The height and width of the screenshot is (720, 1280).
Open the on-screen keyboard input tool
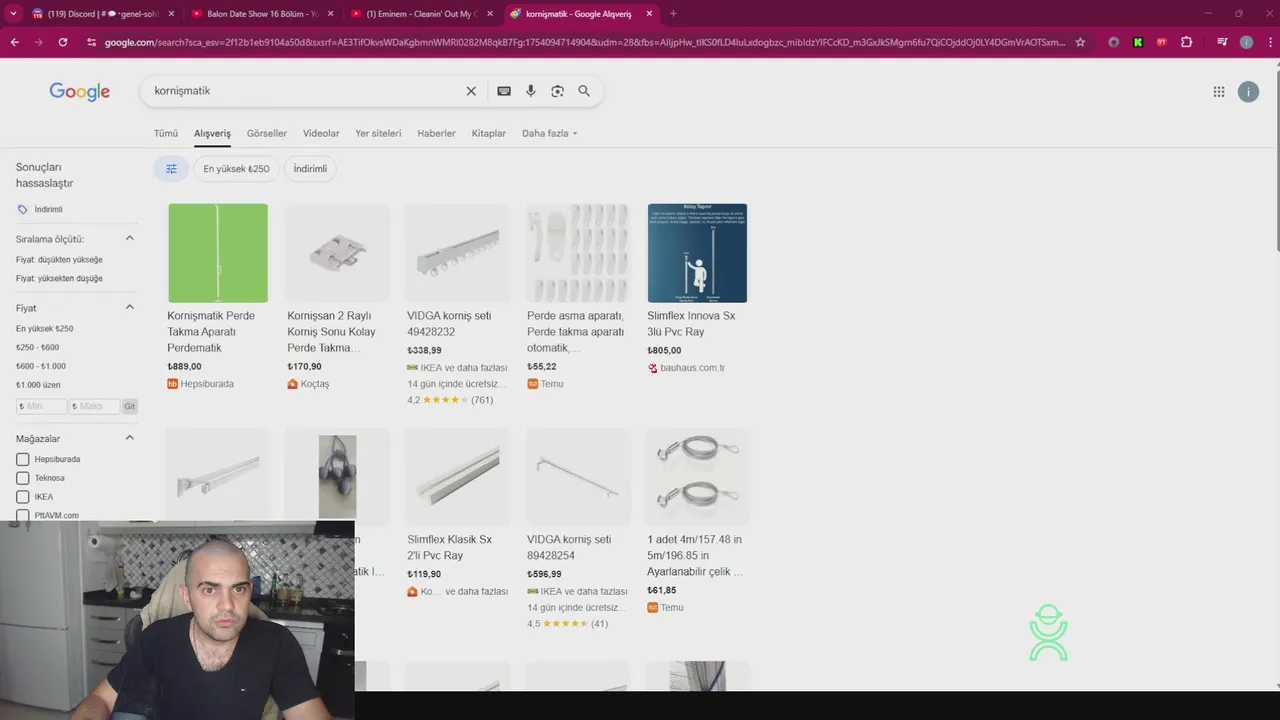(504, 91)
